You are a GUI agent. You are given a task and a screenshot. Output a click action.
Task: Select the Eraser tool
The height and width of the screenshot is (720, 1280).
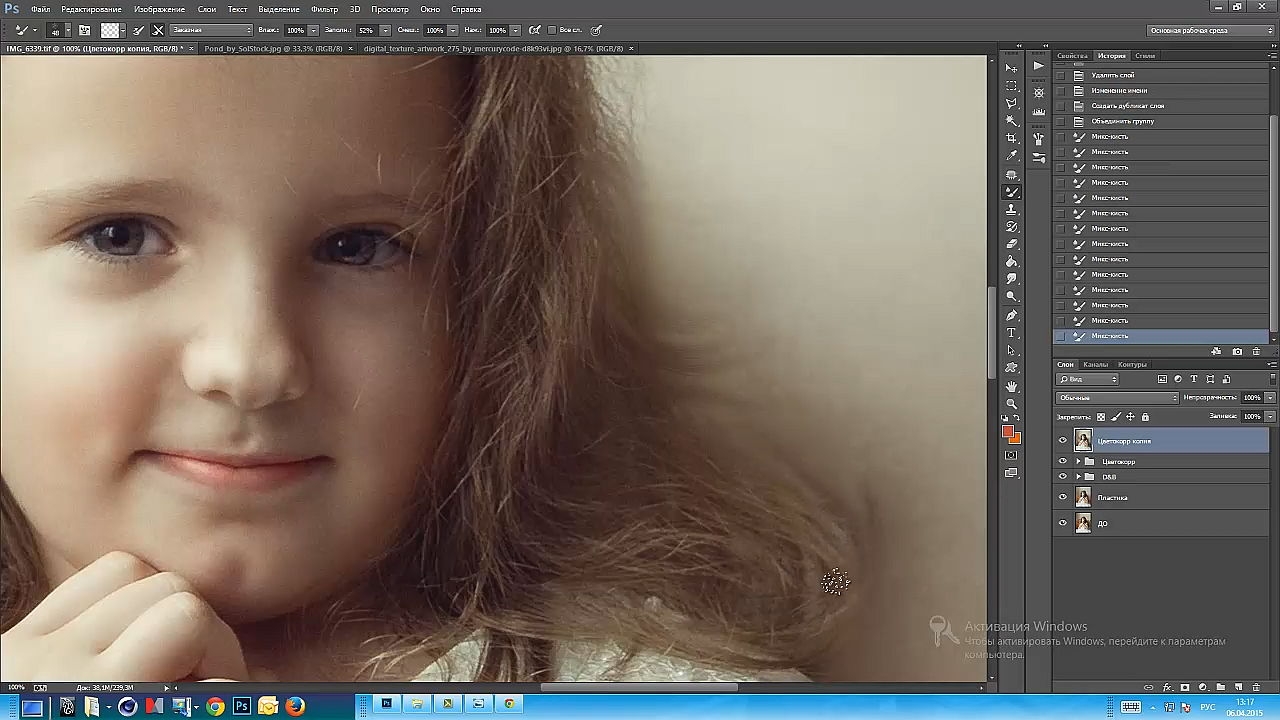[x=1012, y=244]
